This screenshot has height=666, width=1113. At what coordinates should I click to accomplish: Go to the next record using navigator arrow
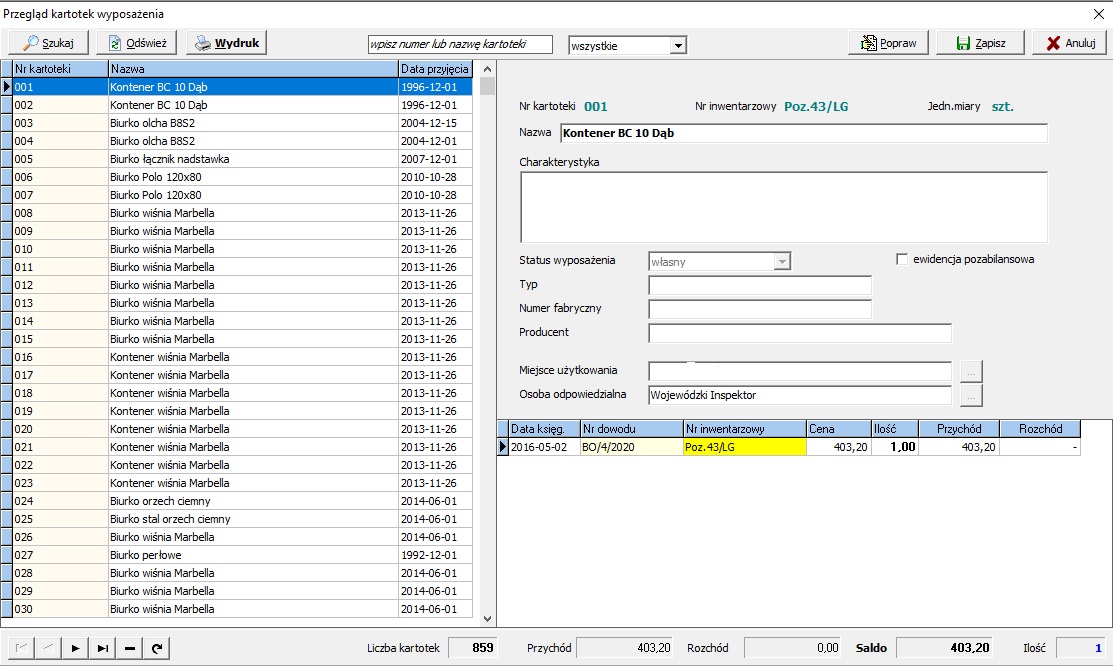(75, 648)
